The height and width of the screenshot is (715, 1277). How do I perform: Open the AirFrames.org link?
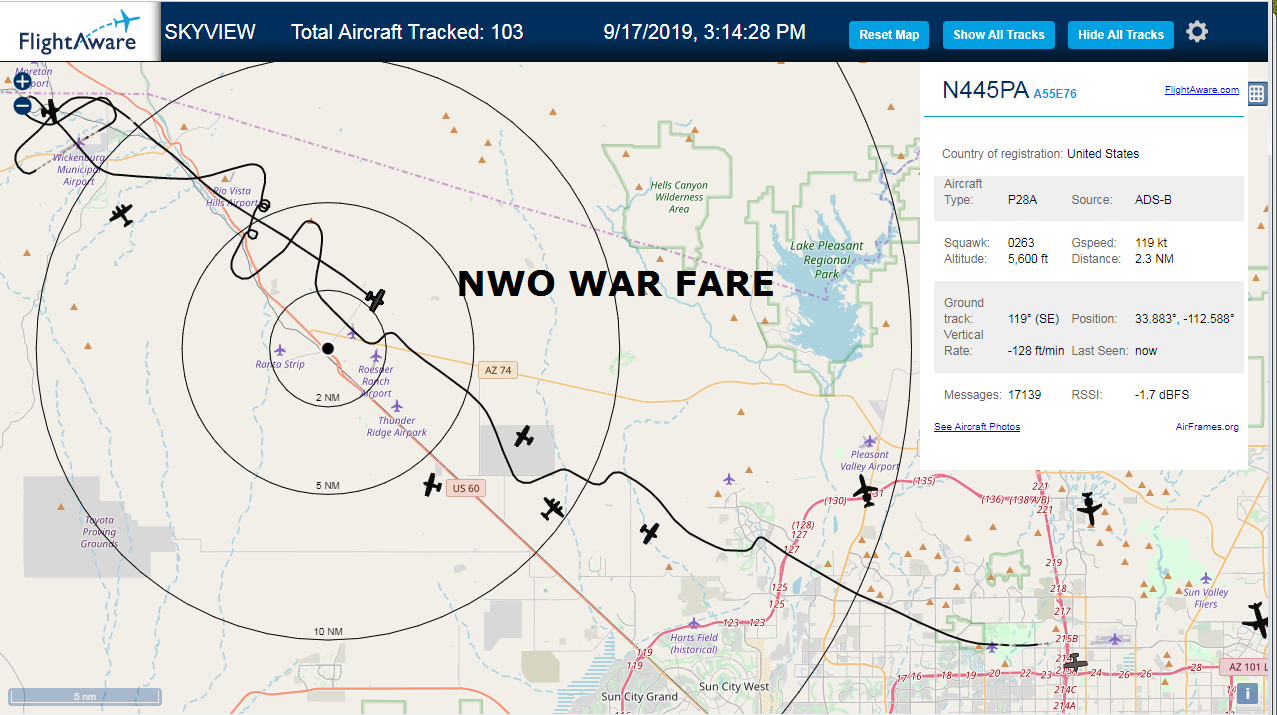click(x=1207, y=427)
